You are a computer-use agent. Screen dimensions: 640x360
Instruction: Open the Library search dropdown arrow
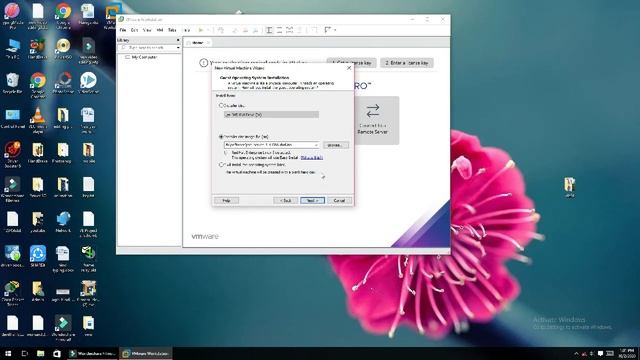tap(178, 48)
